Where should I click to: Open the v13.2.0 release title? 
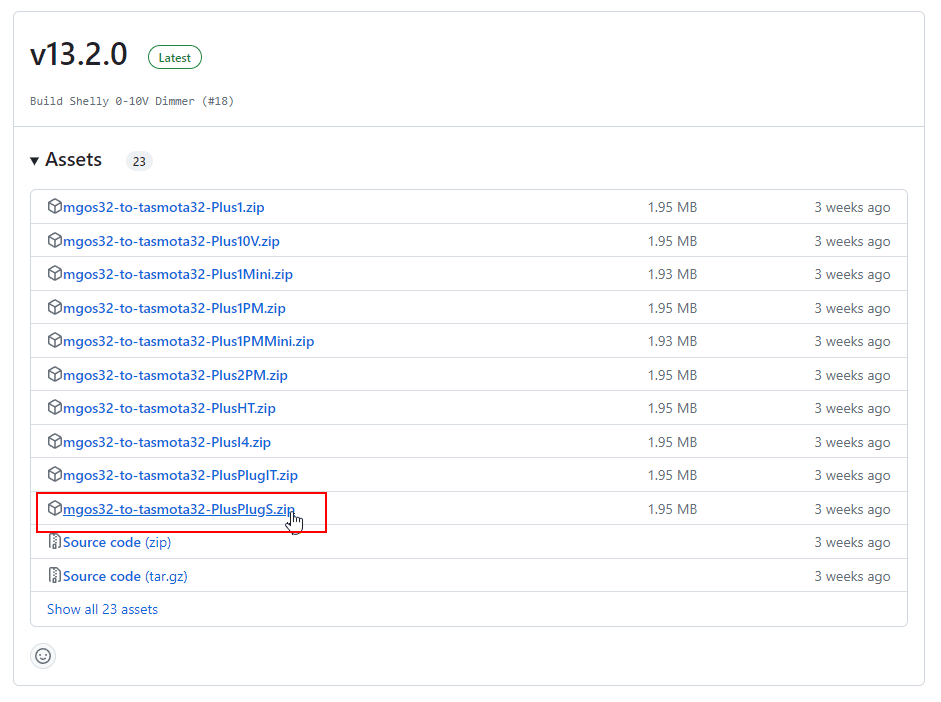pyautogui.click(x=79, y=56)
